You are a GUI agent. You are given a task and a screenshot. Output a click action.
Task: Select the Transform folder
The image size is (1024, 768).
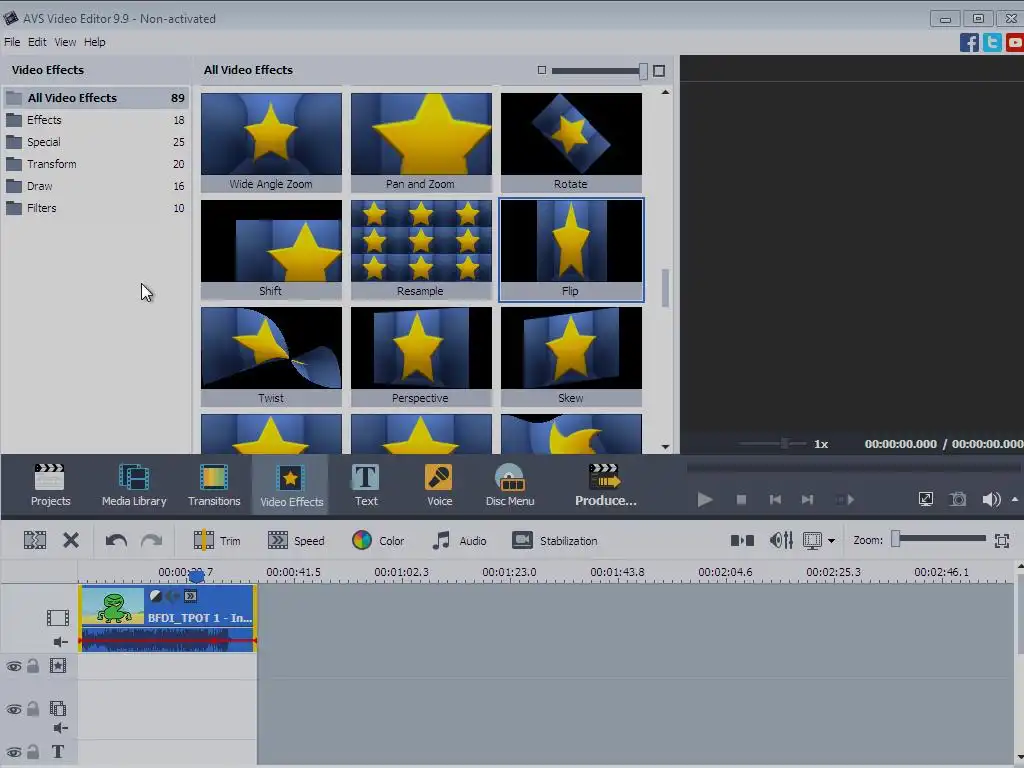(96, 164)
